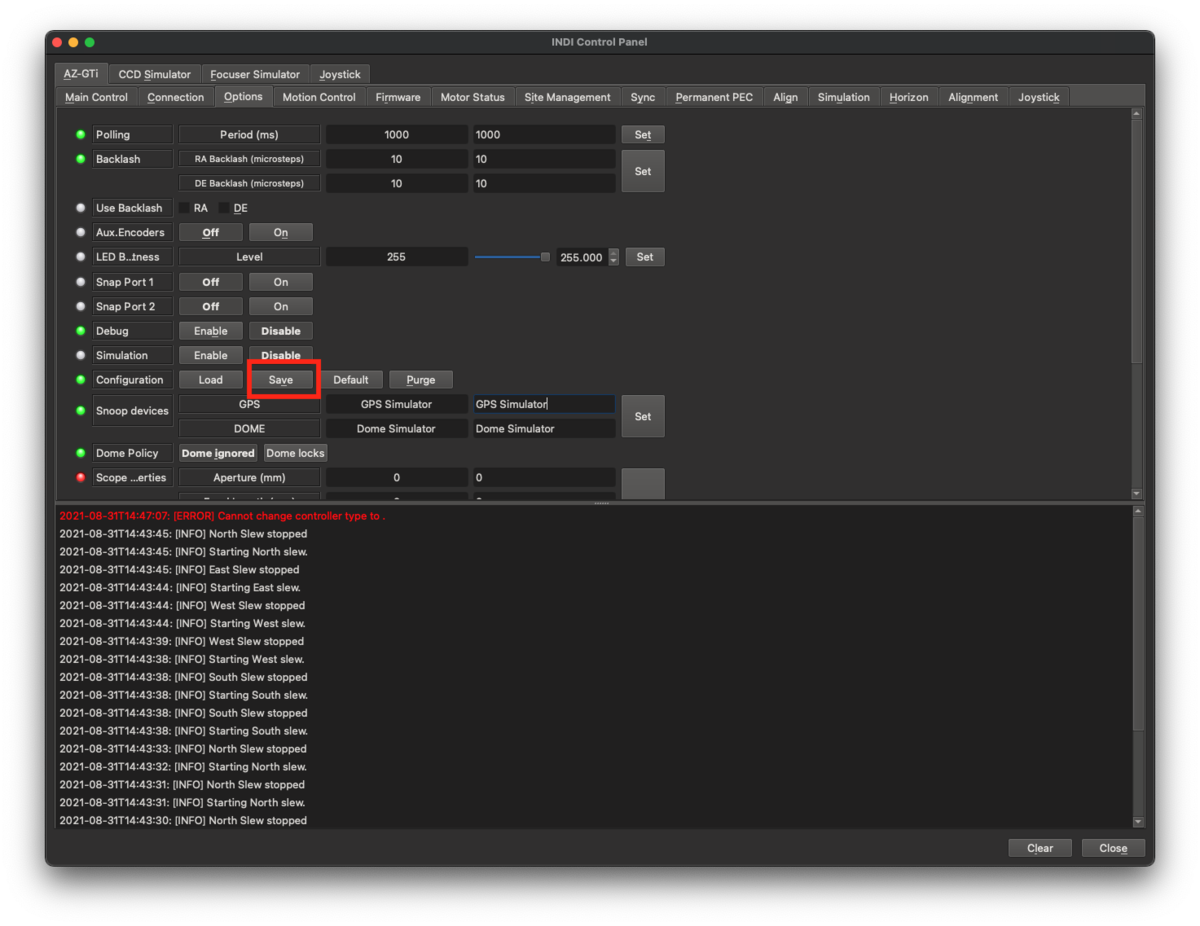The height and width of the screenshot is (926, 1200).
Task: Purge the saved configuration
Action: [421, 380]
